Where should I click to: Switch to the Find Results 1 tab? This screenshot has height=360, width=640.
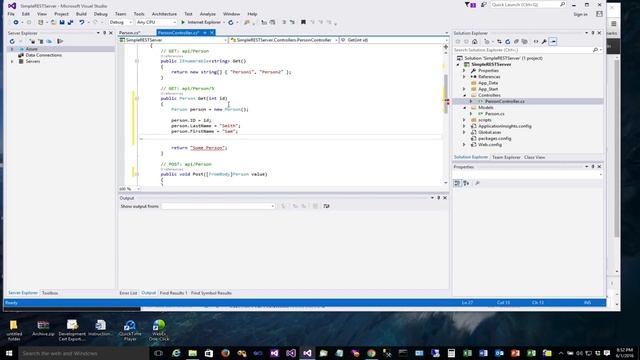[173, 293]
